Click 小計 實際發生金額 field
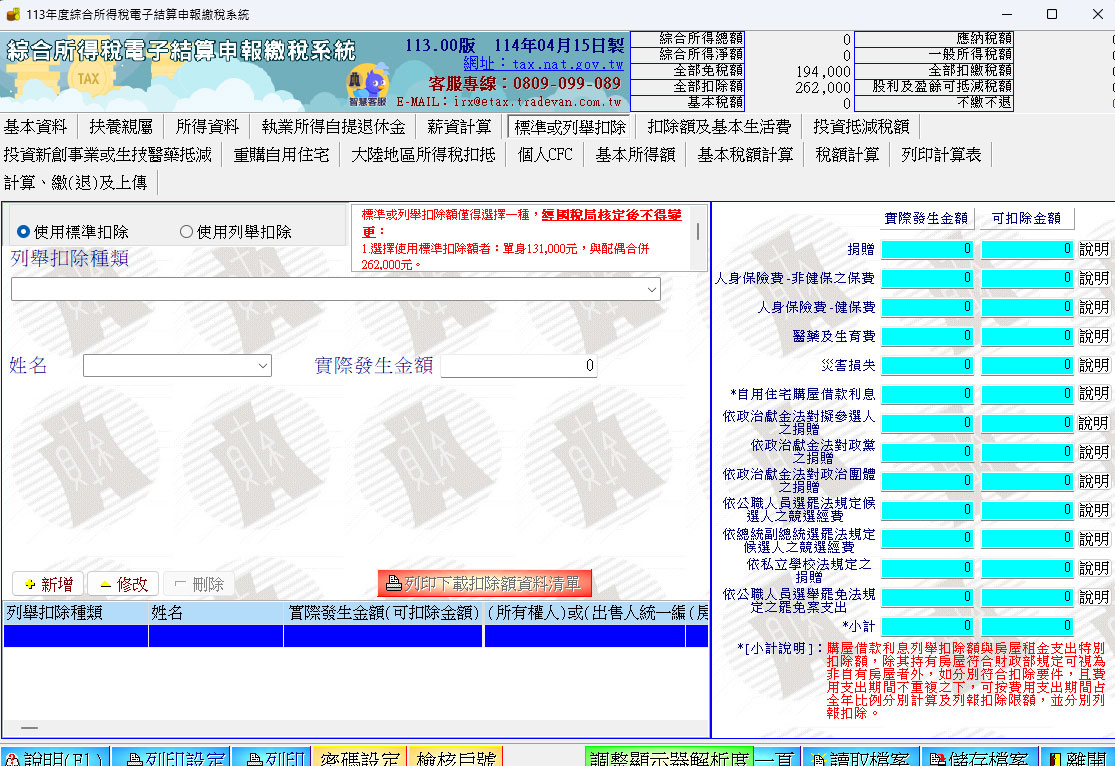 927,625
